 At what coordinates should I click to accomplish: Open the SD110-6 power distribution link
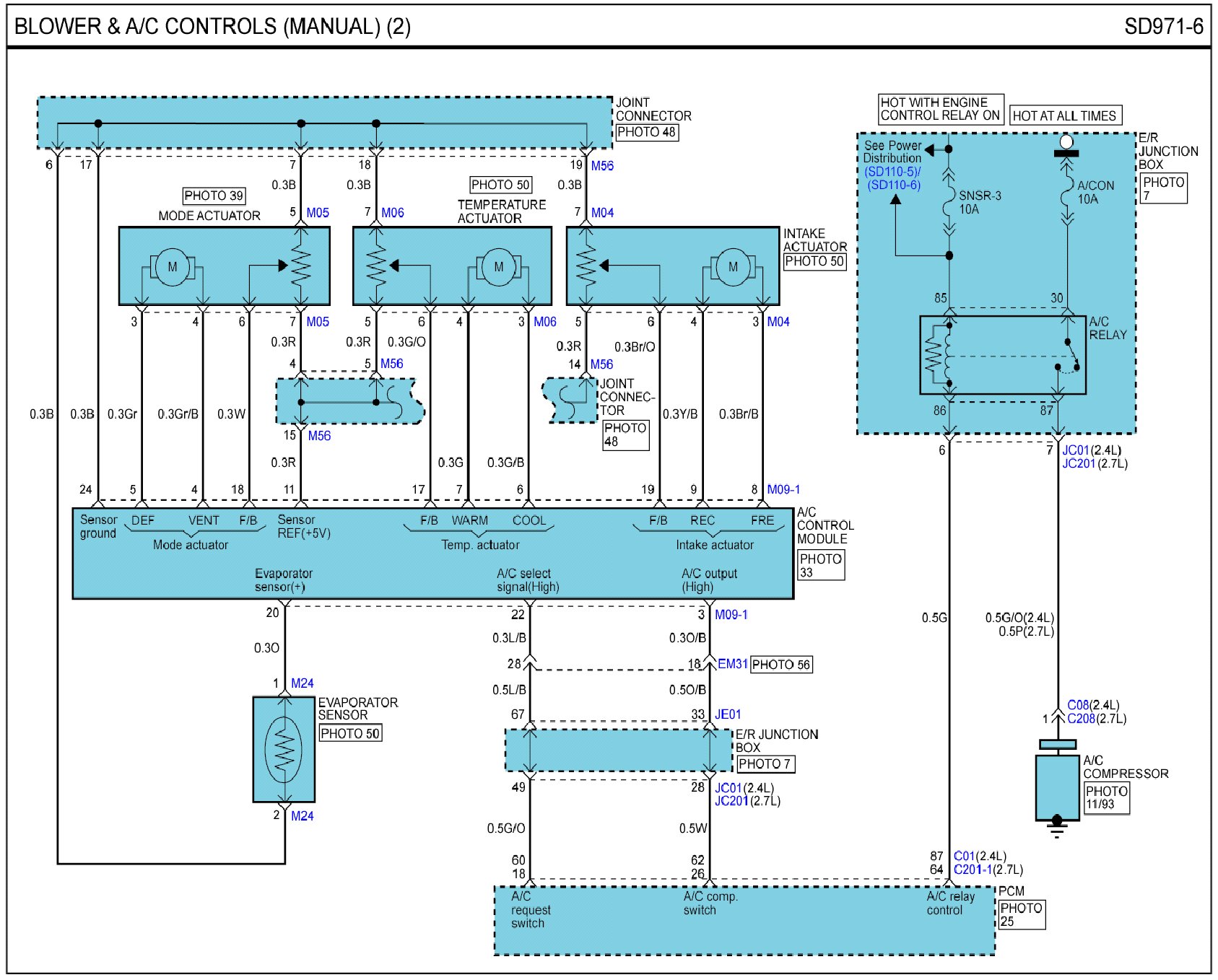pyautogui.click(x=894, y=185)
